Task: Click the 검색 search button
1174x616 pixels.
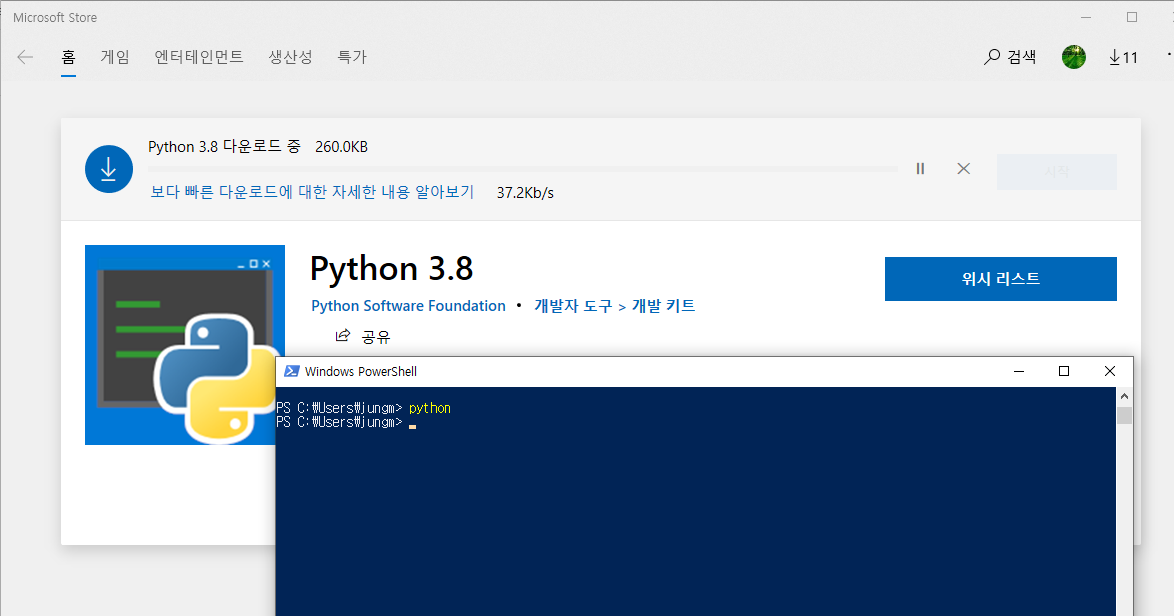Action: [1010, 57]
